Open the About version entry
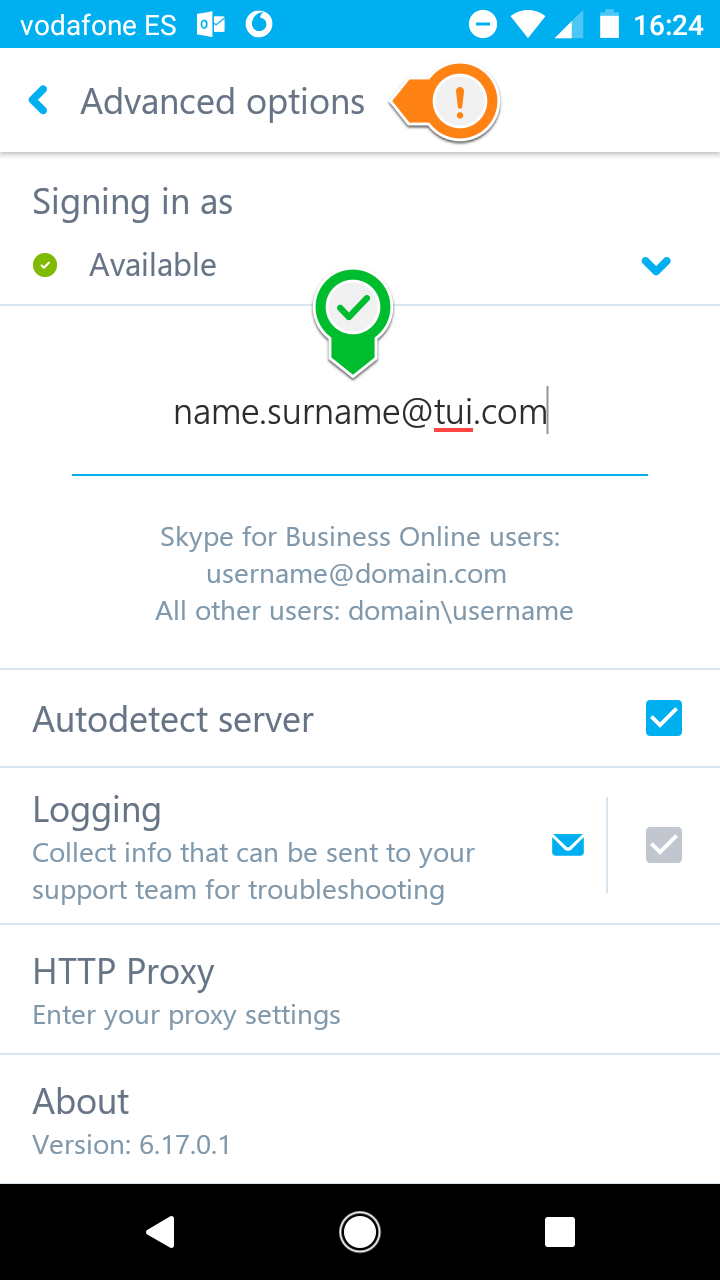Viewport: 720px width, 1280px height. [360, 1120]
